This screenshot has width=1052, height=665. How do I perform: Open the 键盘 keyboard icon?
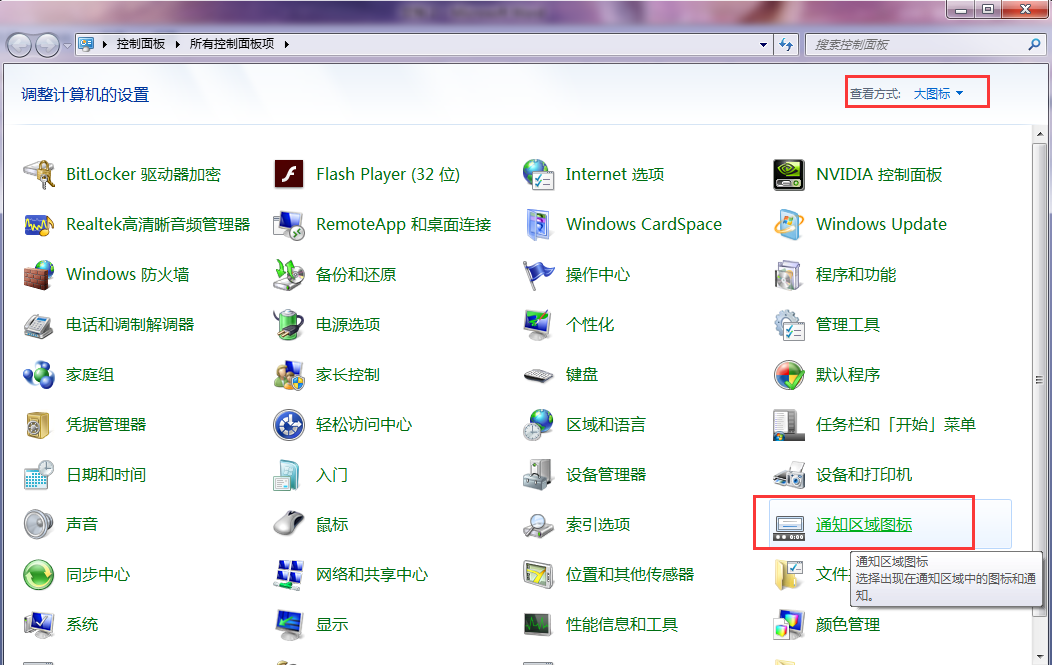538,374
